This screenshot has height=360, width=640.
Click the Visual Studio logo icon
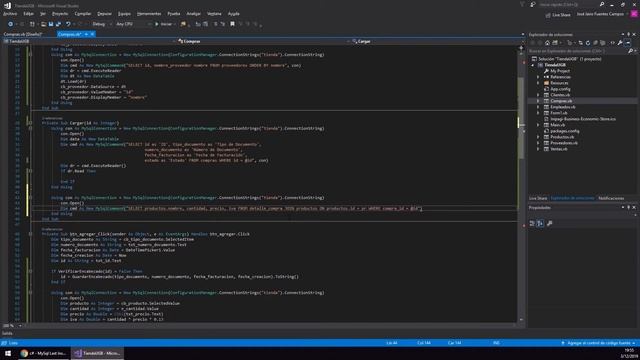tap(7, 5)
